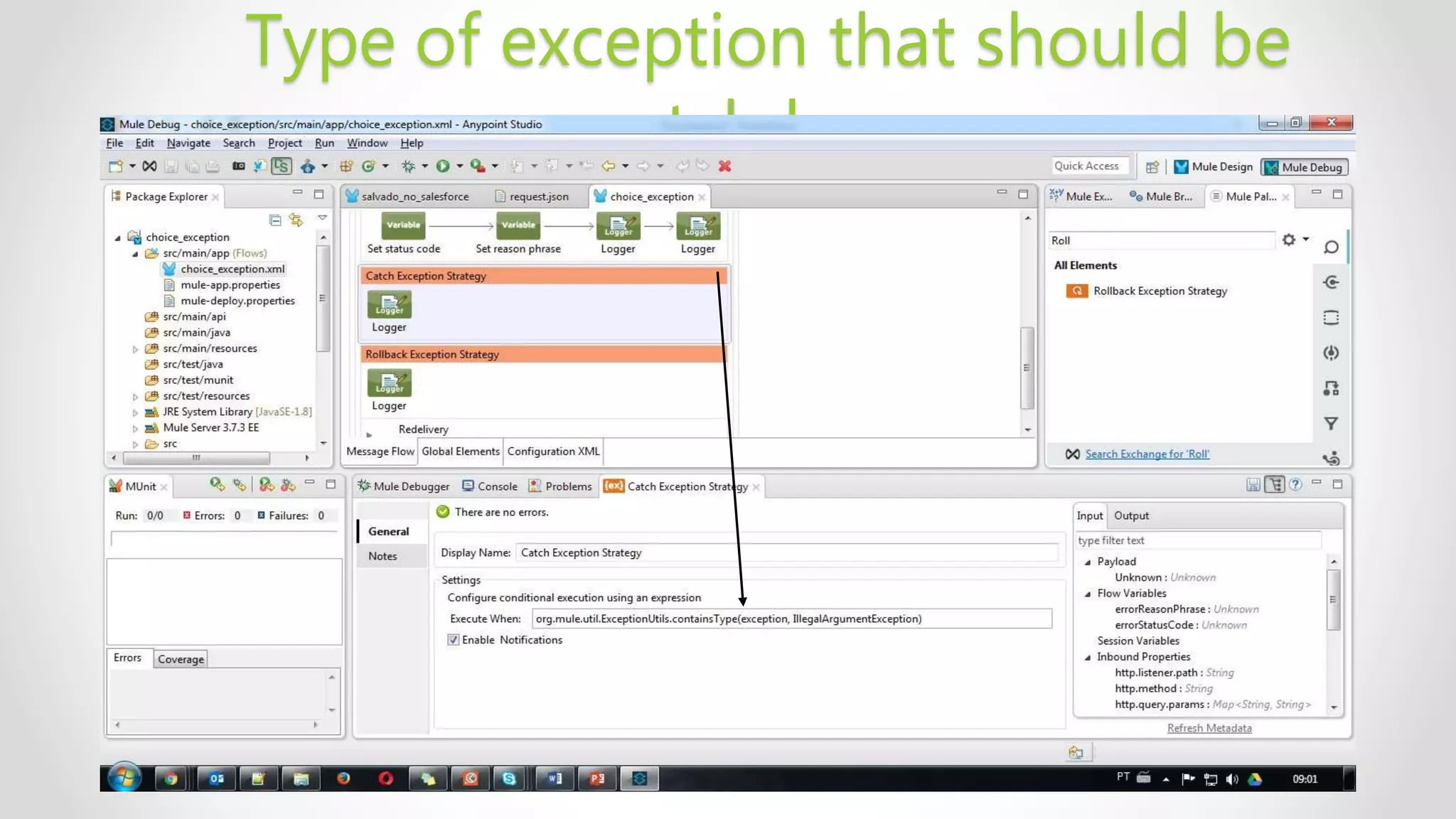The image size is (1456, 819).
Task: Click the New project toolbar icon
Action: pyautogui.click(x=115, y=166)
